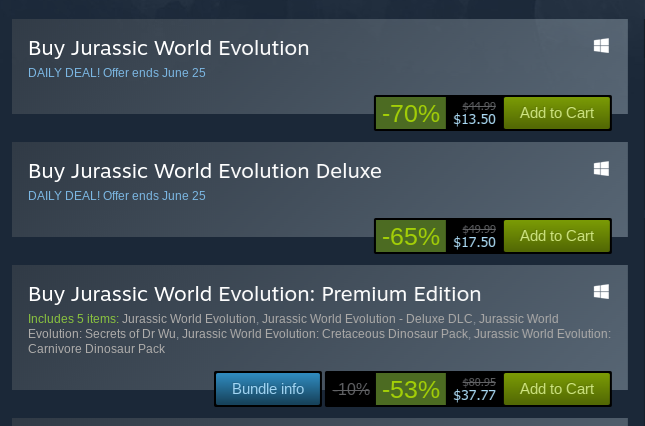Screen dimensions: 645x426
Task: Click the $17.50 sale price
Action: point(474,242)
